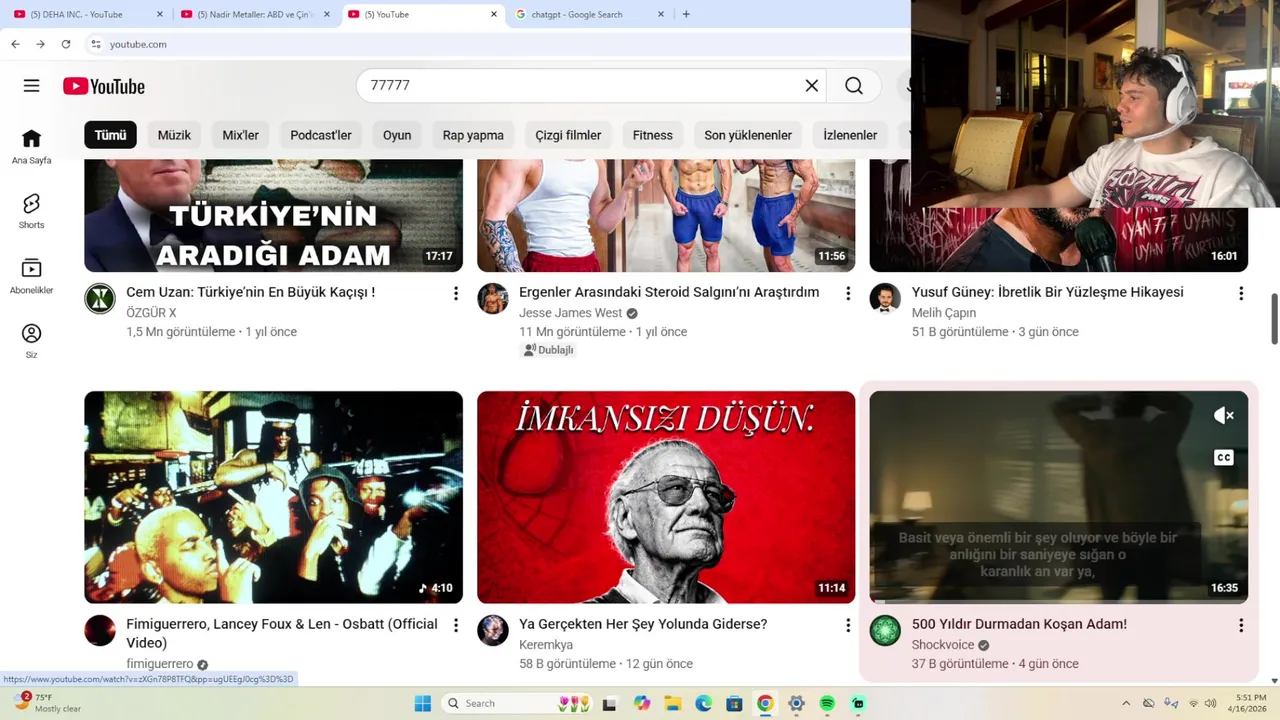The height and width of the screenshot is (720, 1280).
Task: View site information icon in address bar
Action: (96, 44)
